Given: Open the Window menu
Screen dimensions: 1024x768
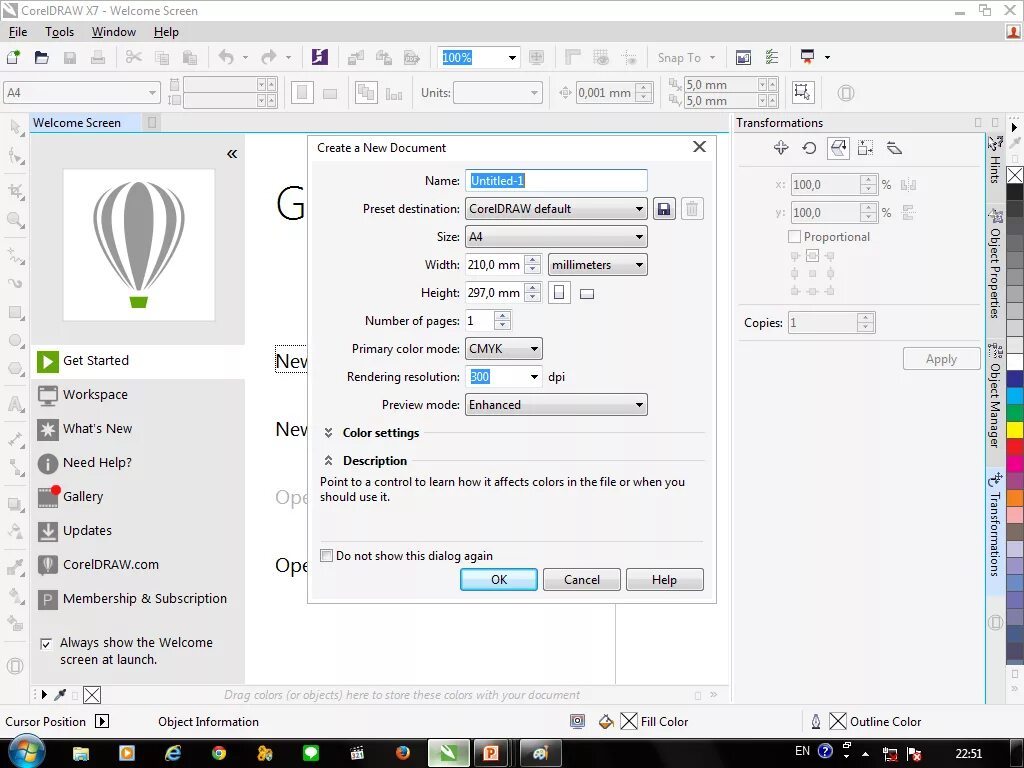Looking at the screenshot, I should point(114,32).
